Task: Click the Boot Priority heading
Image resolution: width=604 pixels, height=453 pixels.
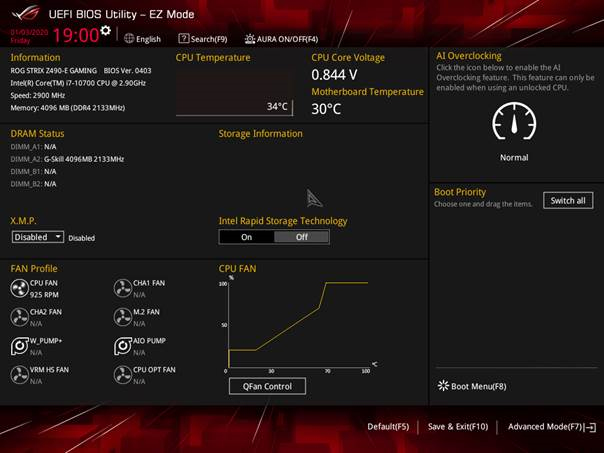Action: pos(460,192)
